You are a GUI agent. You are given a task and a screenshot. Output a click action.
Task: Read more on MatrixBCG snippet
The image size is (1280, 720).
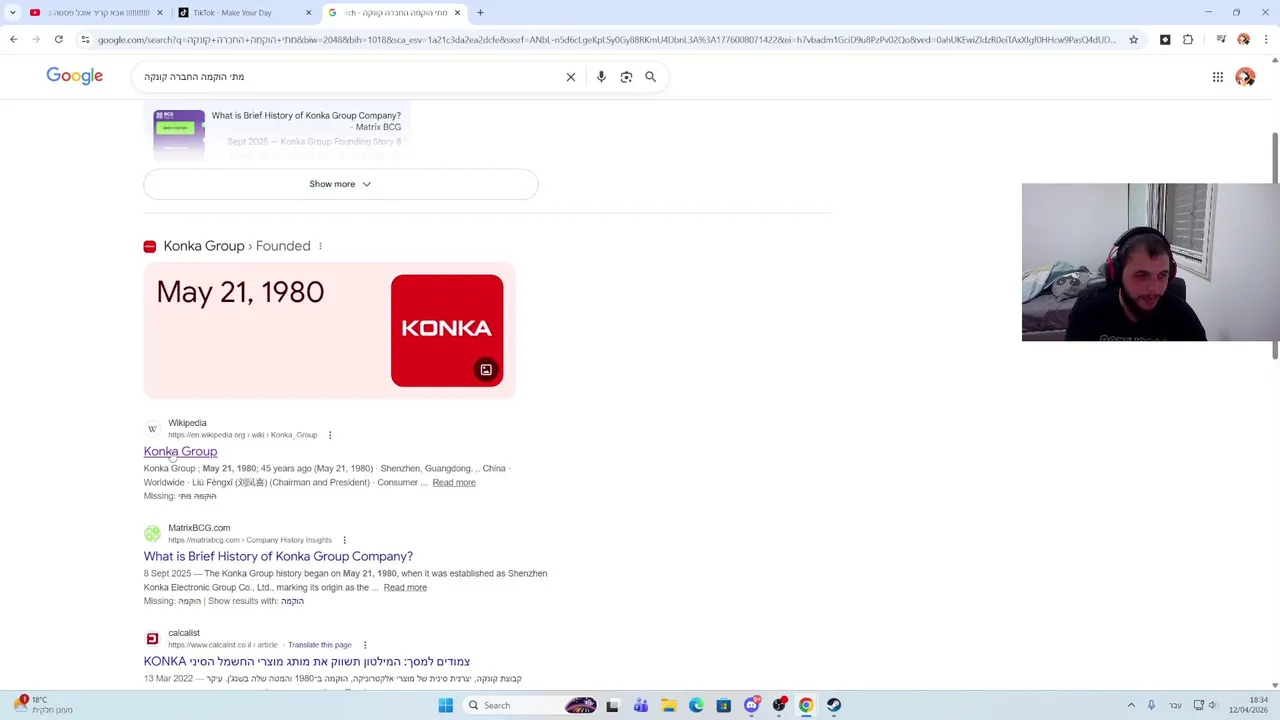pyautogui.click(x=405, y=587)
